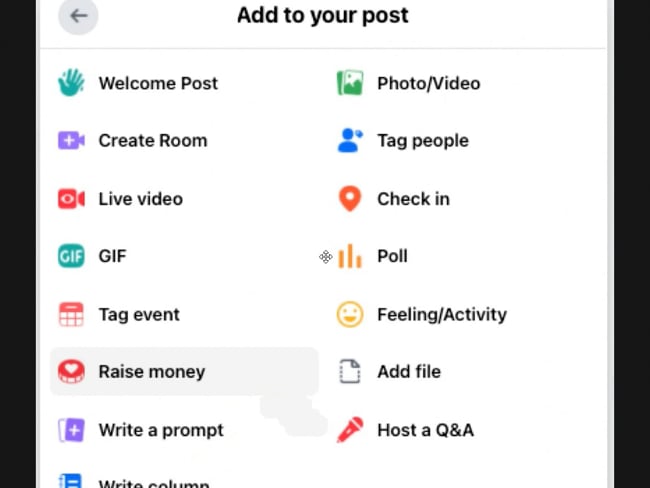Click the orange Poll bars icon
The width and height of the screenshot is (650, 488).
[x=349, y=257]
